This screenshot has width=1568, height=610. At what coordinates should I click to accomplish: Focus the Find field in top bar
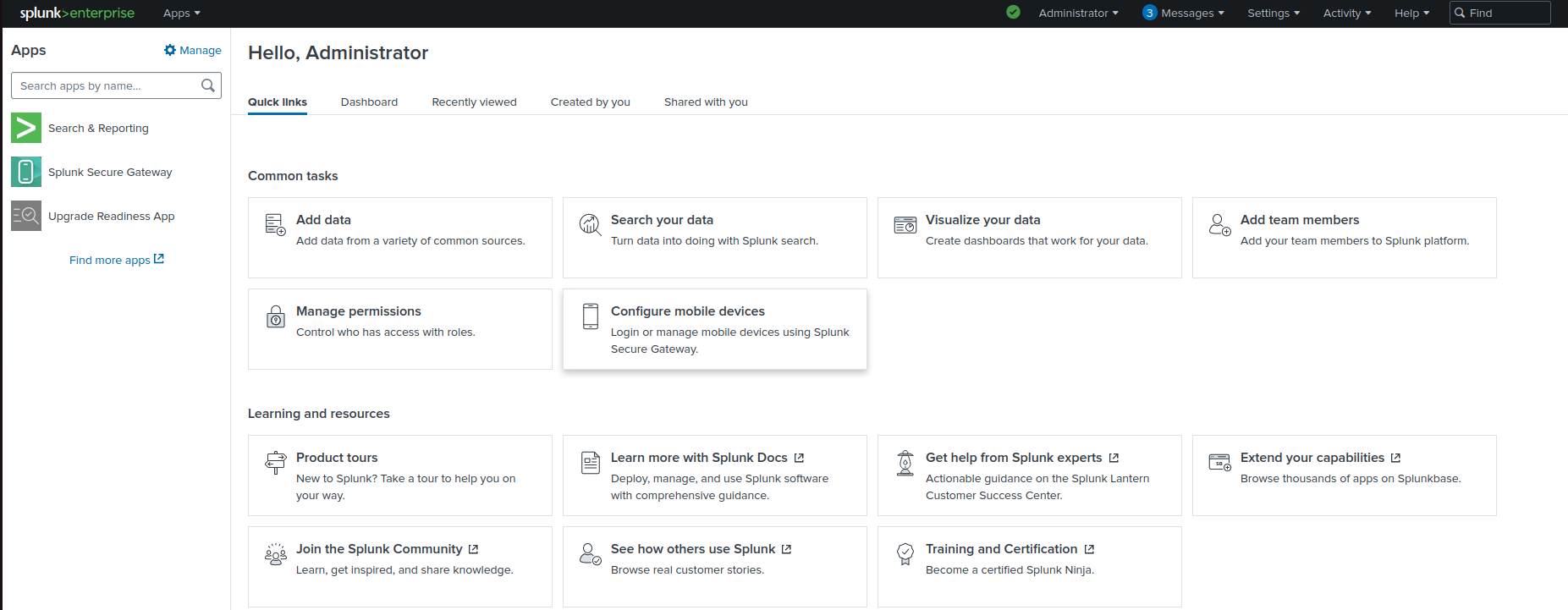click(1499, 13)
